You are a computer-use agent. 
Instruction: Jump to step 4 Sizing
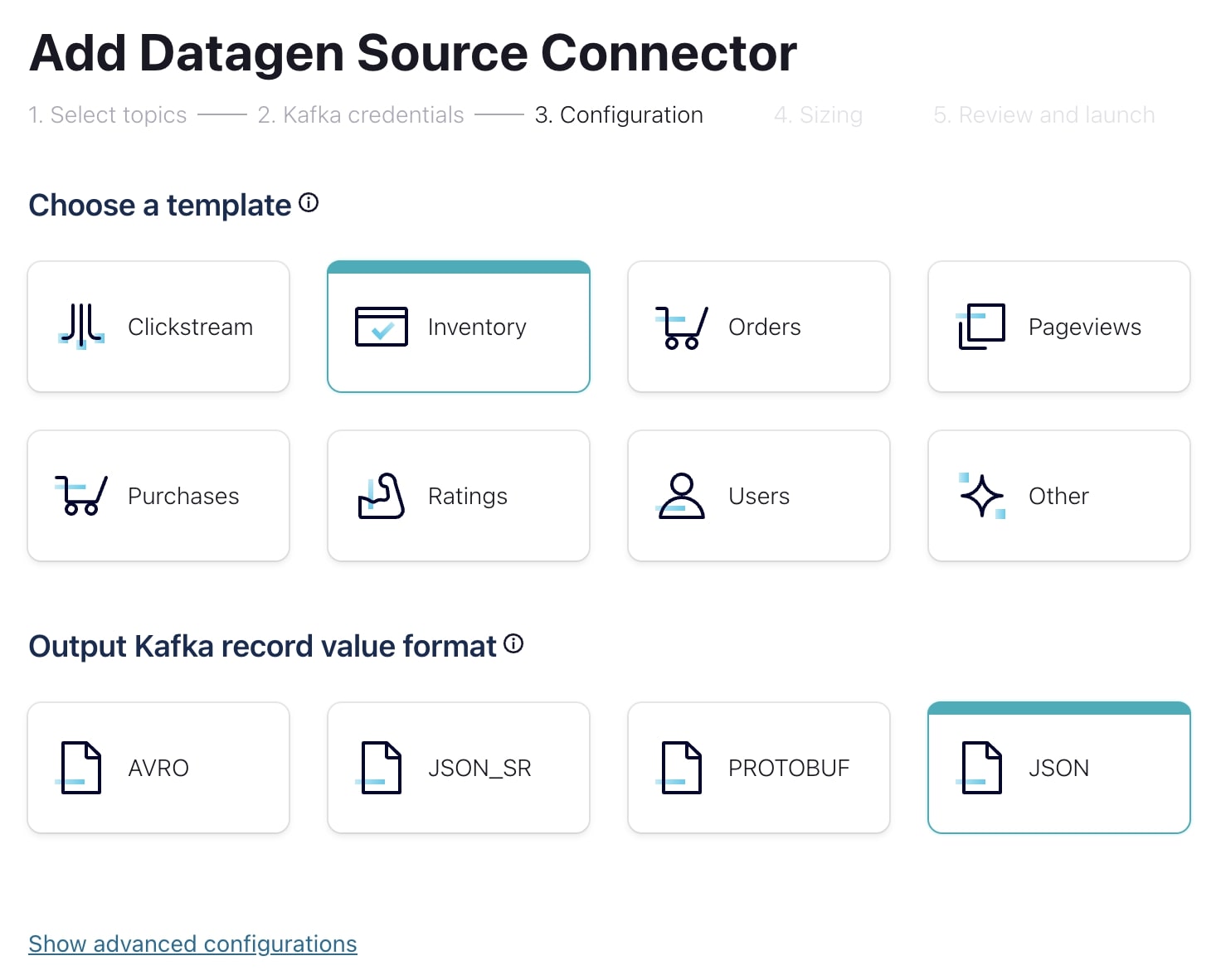818,114
